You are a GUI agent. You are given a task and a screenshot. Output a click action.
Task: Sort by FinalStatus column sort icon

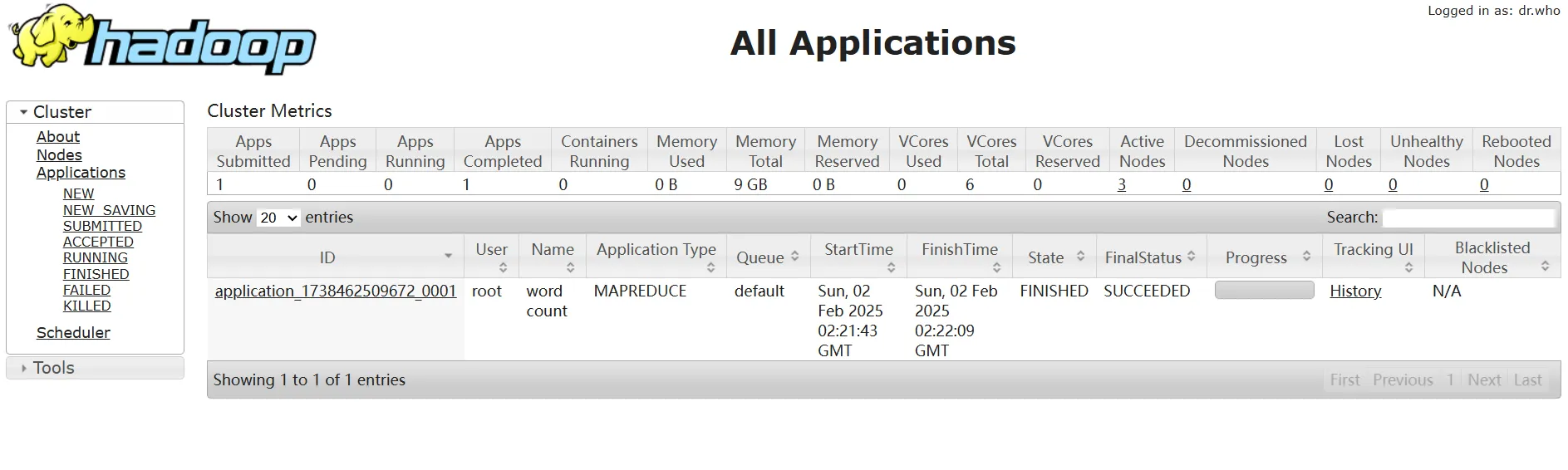tap(1192, 257)
